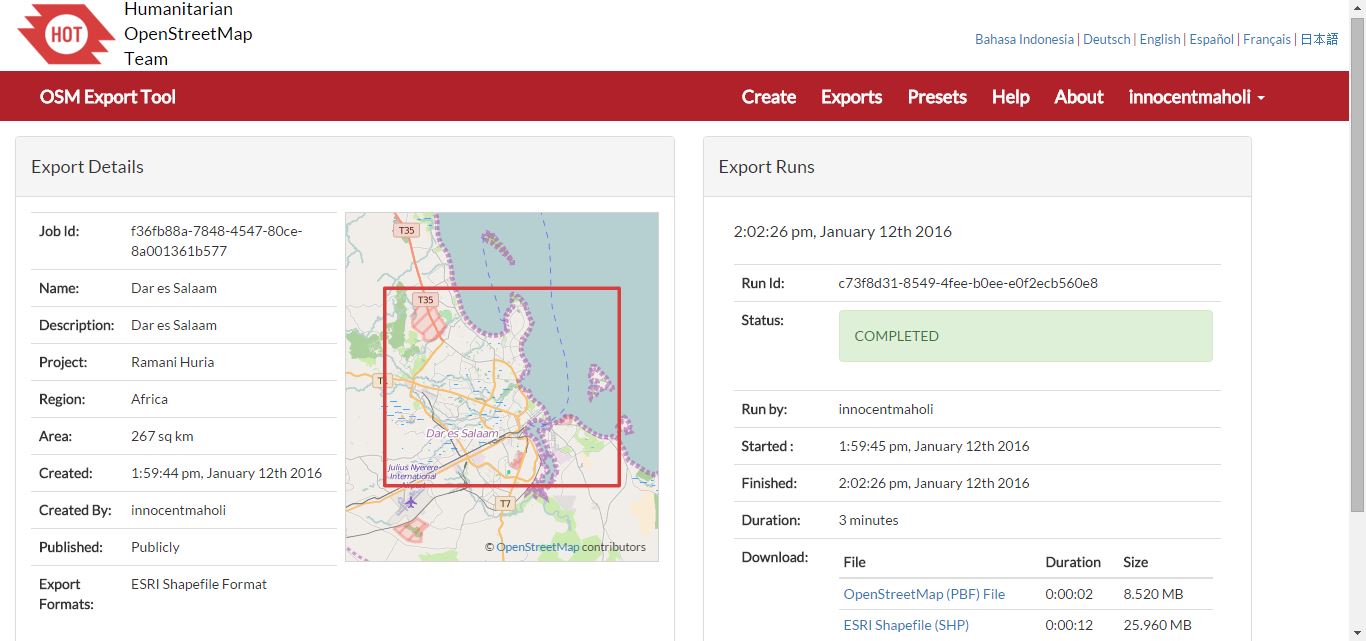1366x641 pixels.
Task: Click the Dar es Salaam map preview
Action: point(502,386)
